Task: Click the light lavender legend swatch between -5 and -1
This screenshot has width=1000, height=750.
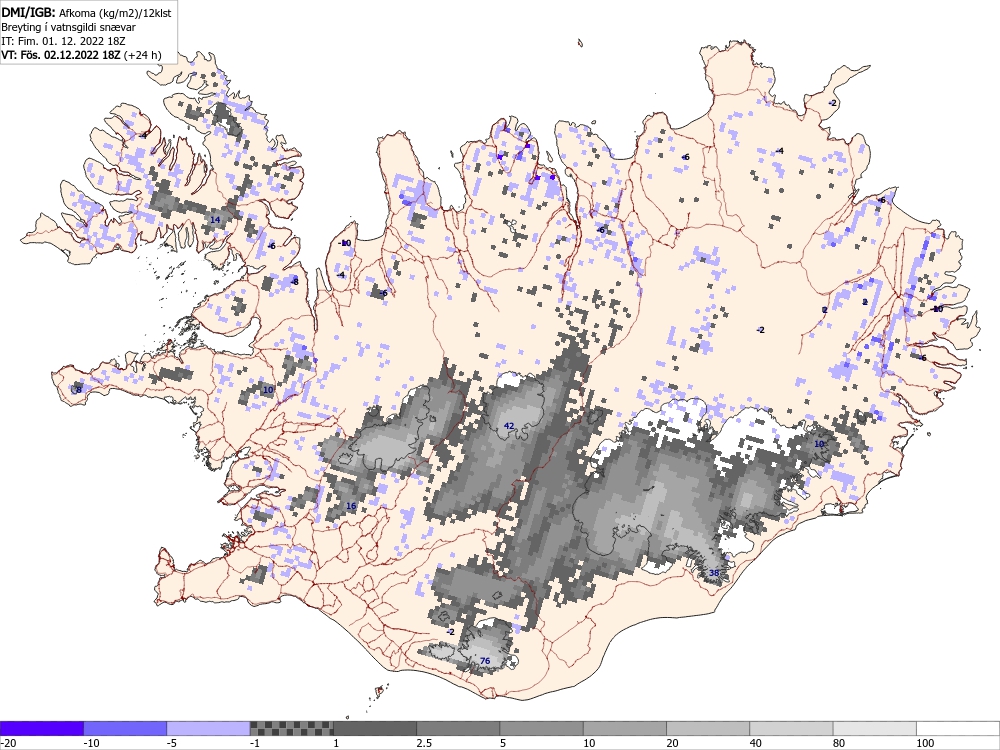Action: (x=208, y=728)
